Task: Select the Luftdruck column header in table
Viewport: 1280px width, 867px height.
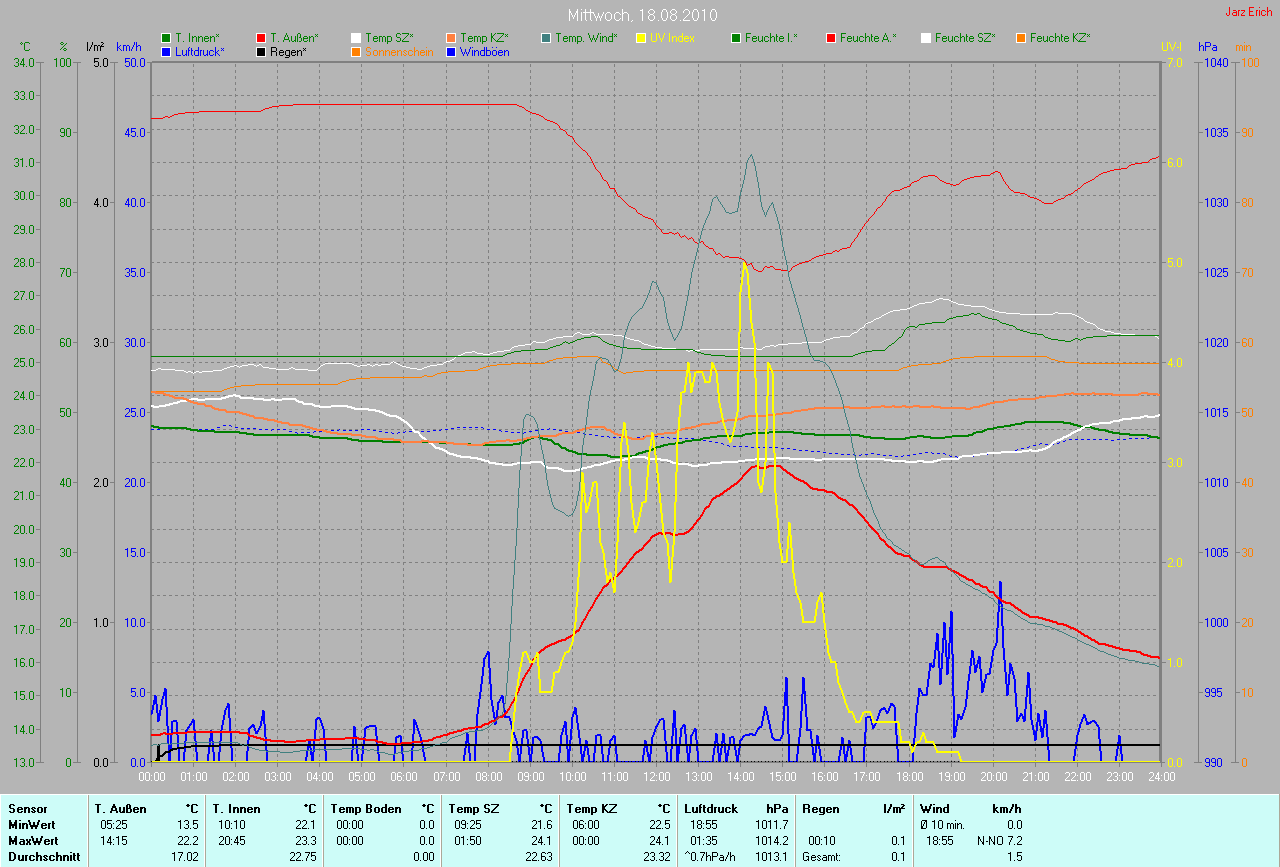Action: pyautogui.click(x=710, y=808)
